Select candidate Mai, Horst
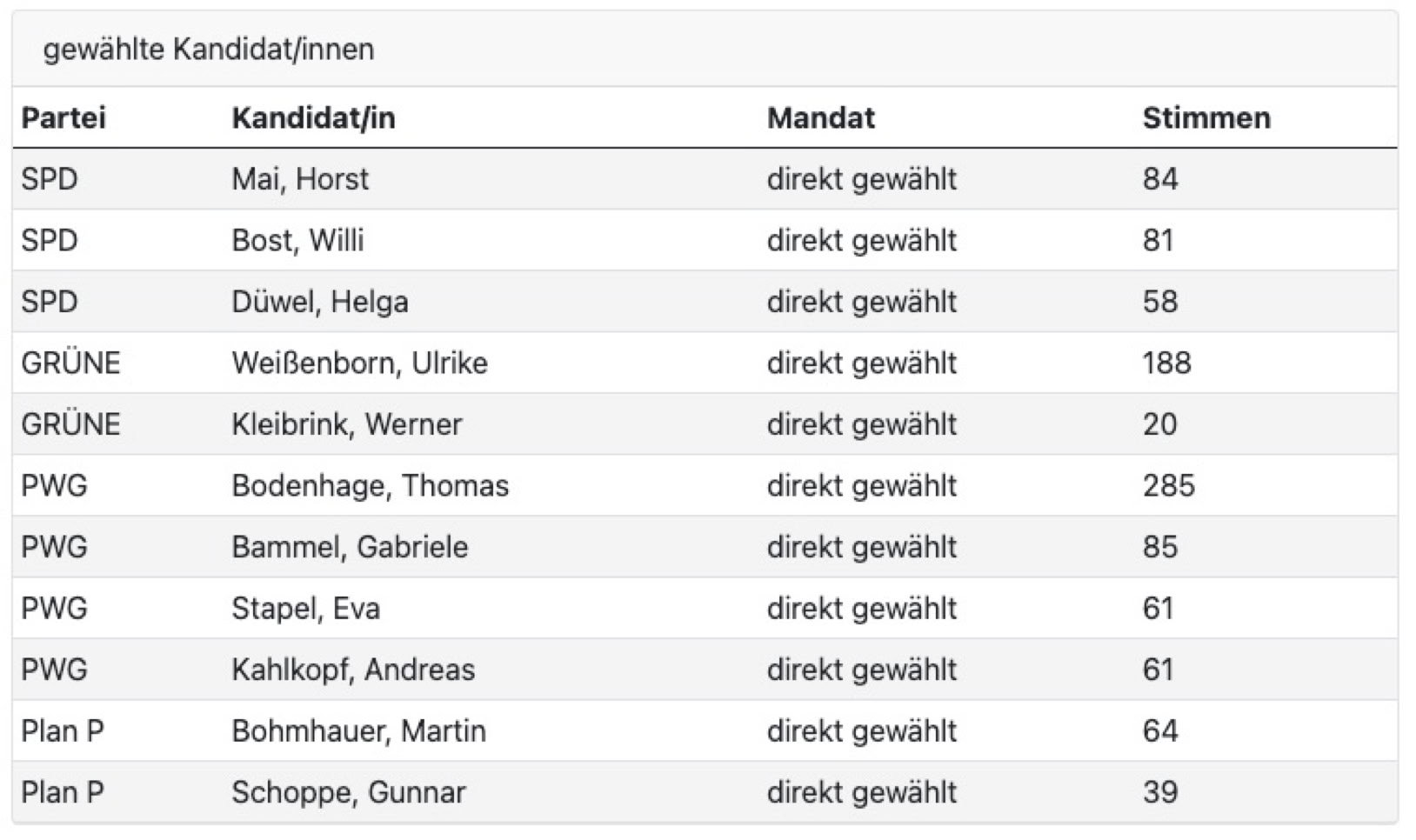The height and width of the screenshot is (840, 1416). [300, 179]
